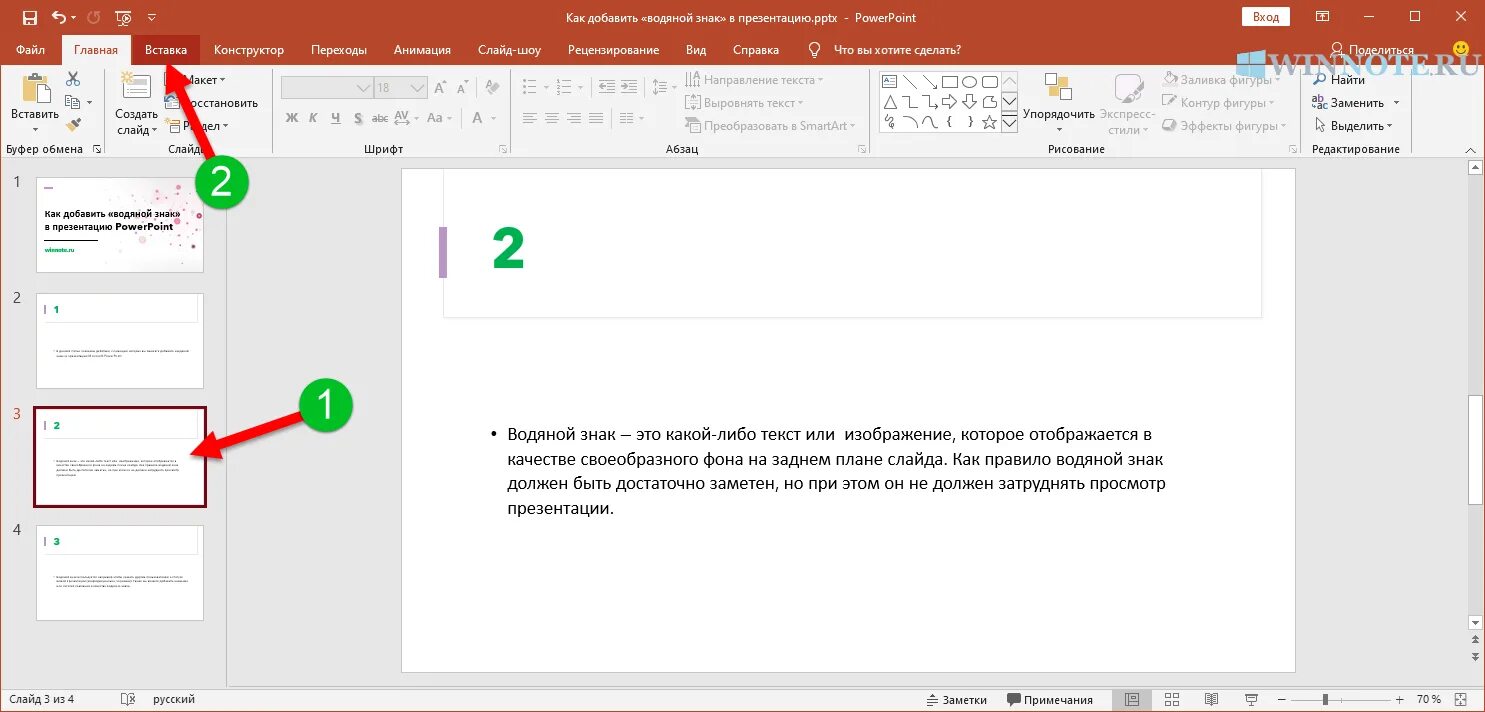Select the oval shape in gallery
Image resolution: width=1485 pixels, height=712 pixels.
pos(969,82)
